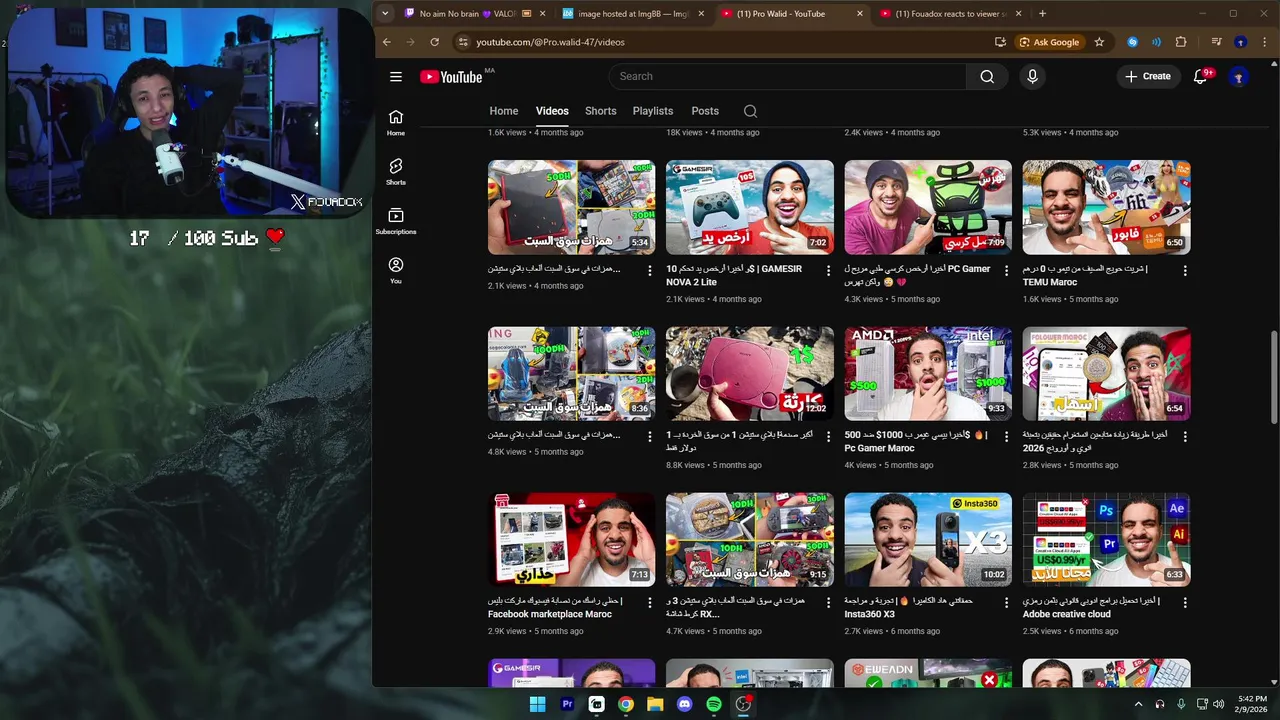The height and width of the screenshot is (720, 1280).
Task: Switch to the ImgBB browser tab
Action: [x=633, y=14]
